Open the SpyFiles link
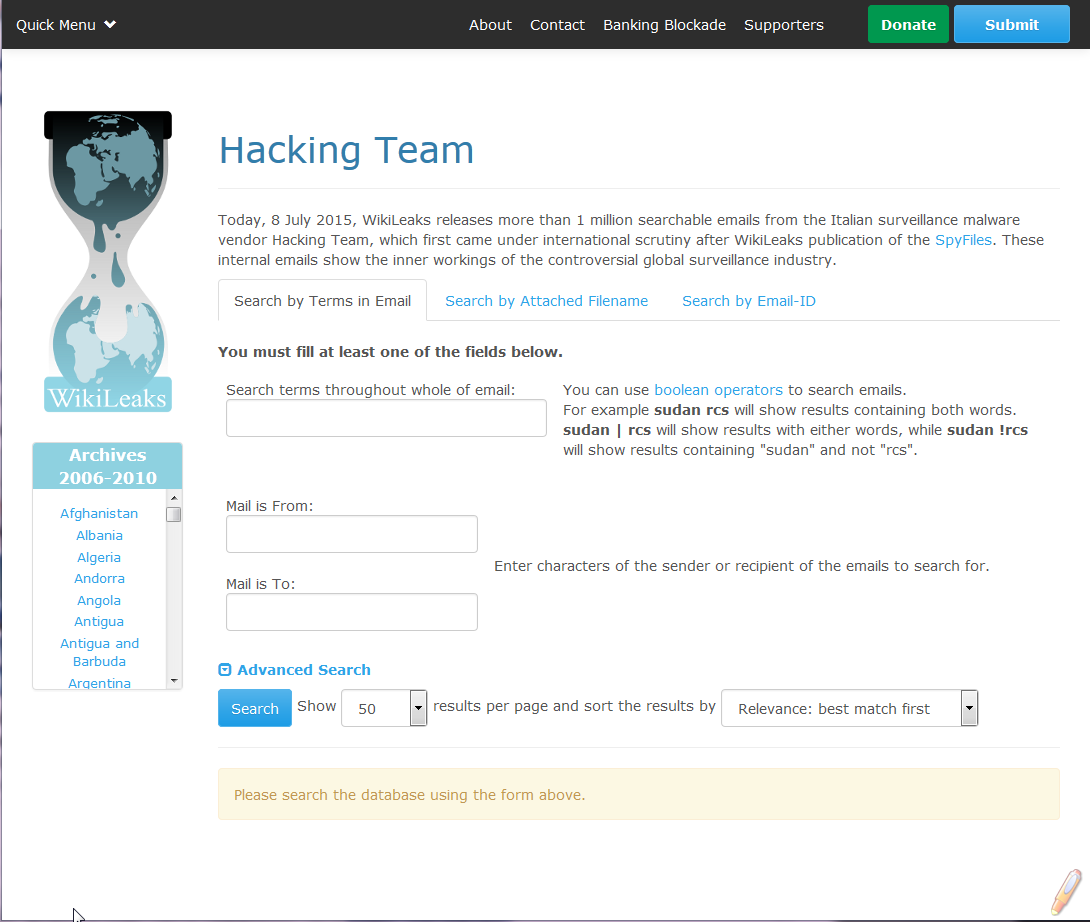This screenshot has width=1090, height=922. (963, 240)
